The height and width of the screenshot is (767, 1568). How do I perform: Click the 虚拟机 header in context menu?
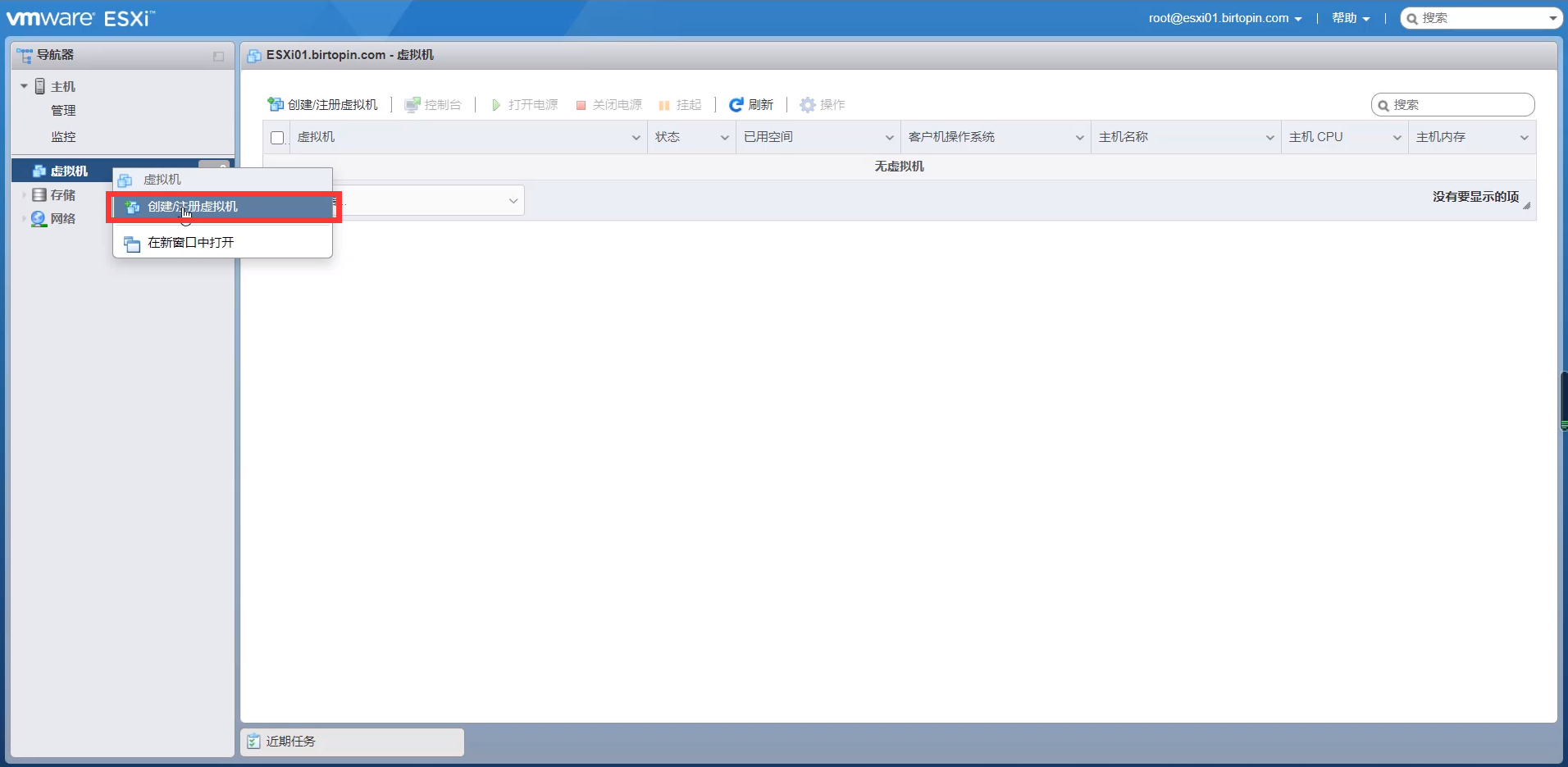222,180
